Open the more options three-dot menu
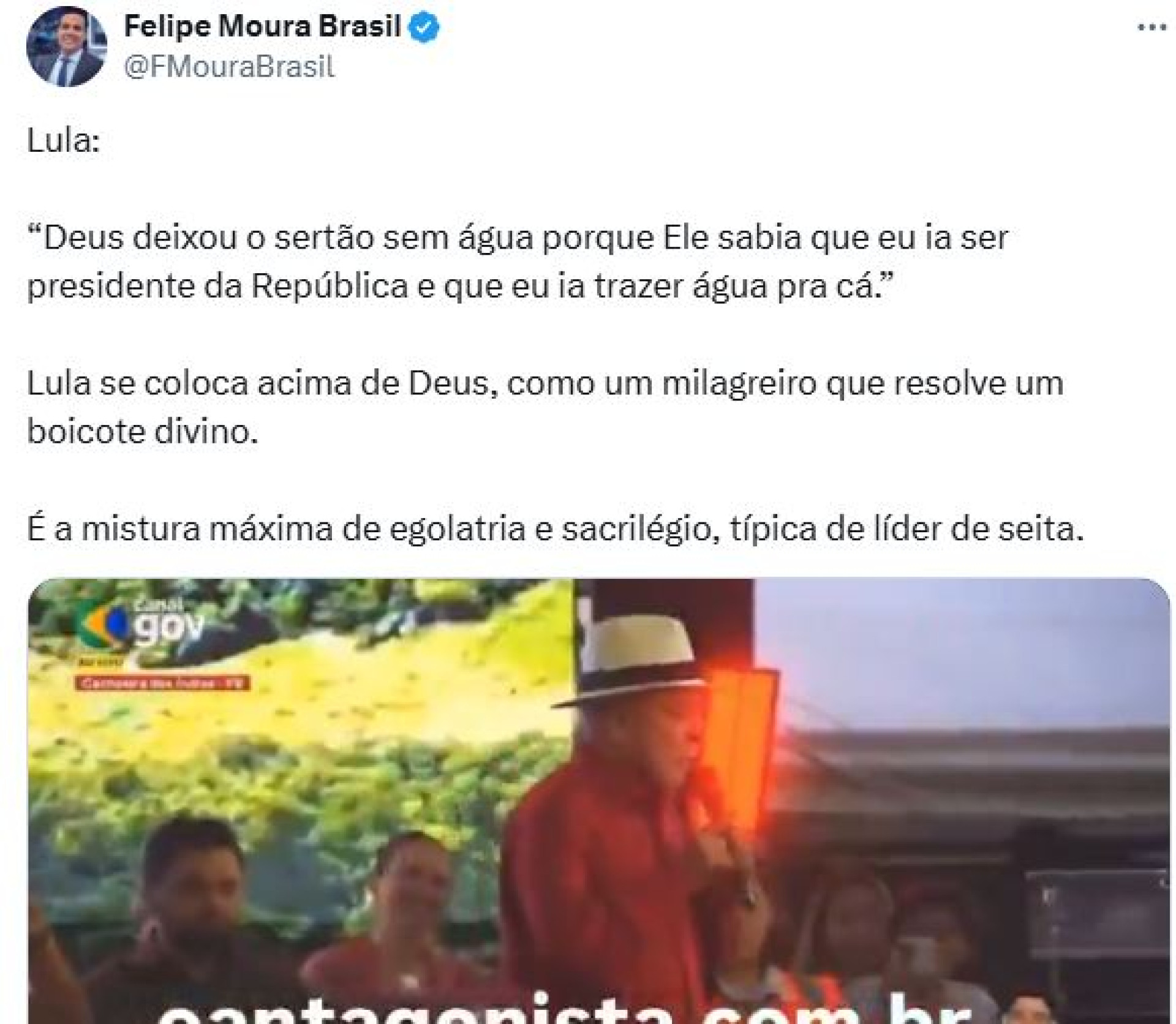 [1151, 28]
